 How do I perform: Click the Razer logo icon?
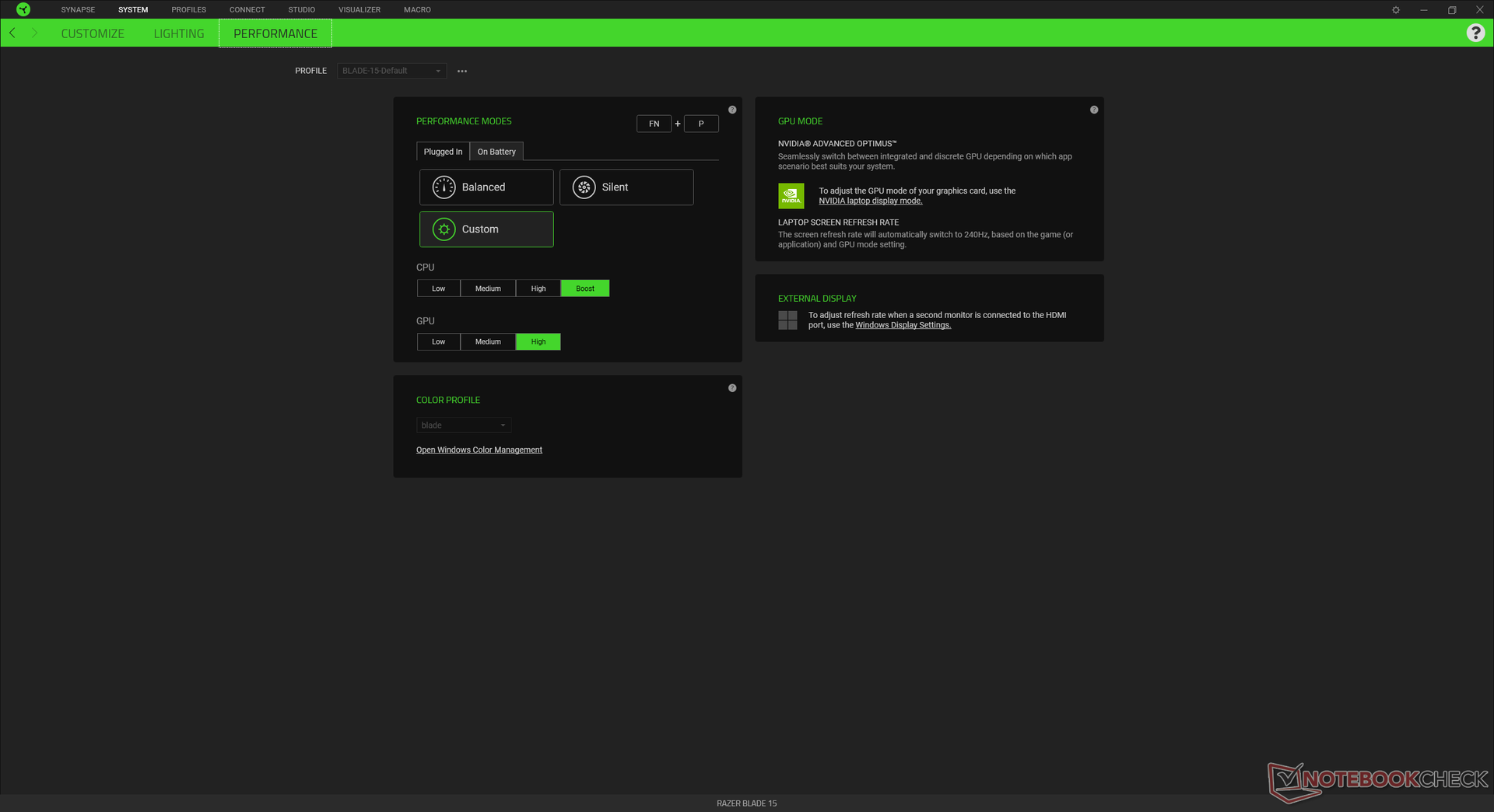click(x=23, y=9)
